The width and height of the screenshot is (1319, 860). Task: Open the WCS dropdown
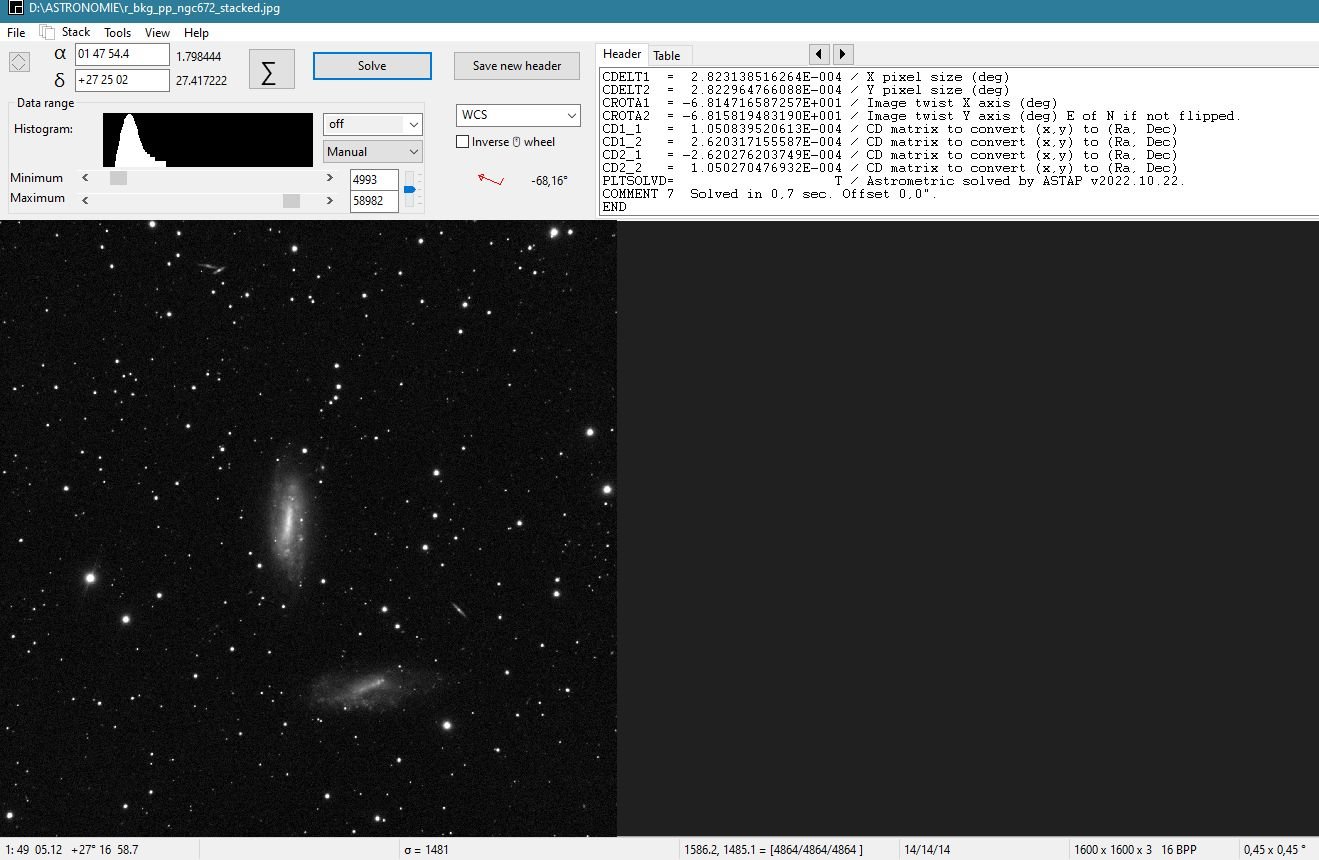coord(518,116)
